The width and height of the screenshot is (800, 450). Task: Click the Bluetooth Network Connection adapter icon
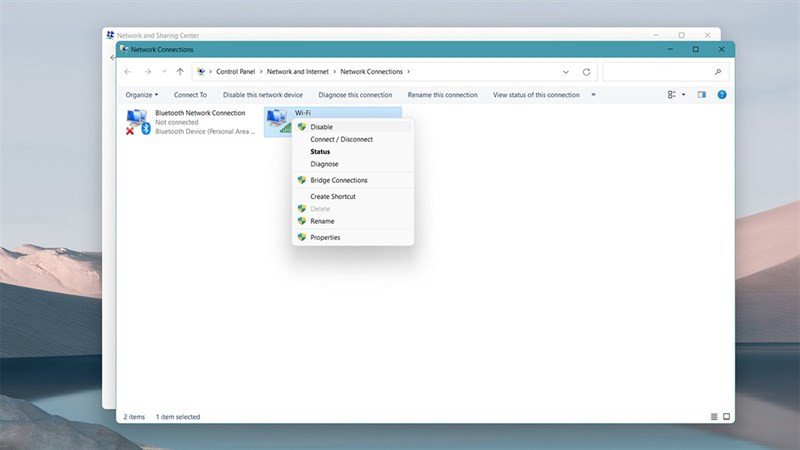tap(137, 121)
